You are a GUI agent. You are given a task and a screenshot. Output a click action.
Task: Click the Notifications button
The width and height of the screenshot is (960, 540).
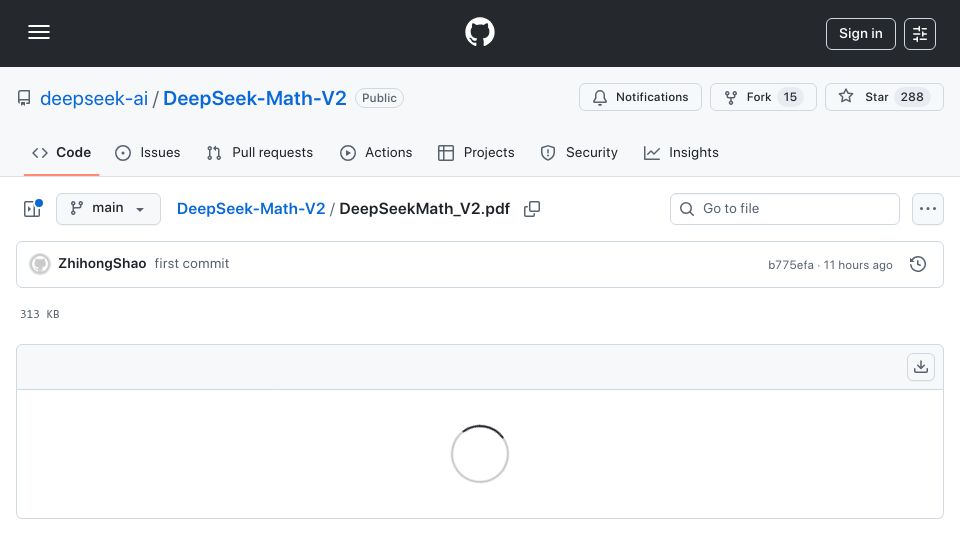pos(640,97)
